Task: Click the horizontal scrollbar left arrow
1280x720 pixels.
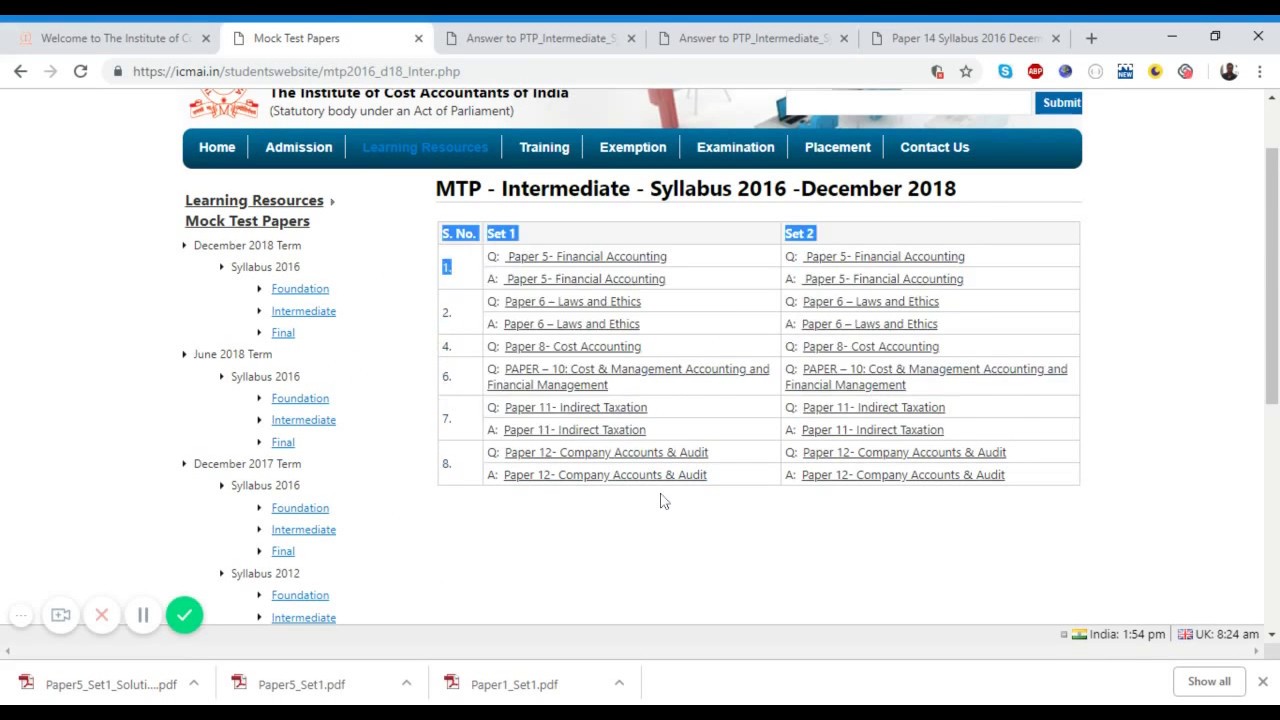Action: [x=7, y=651]
